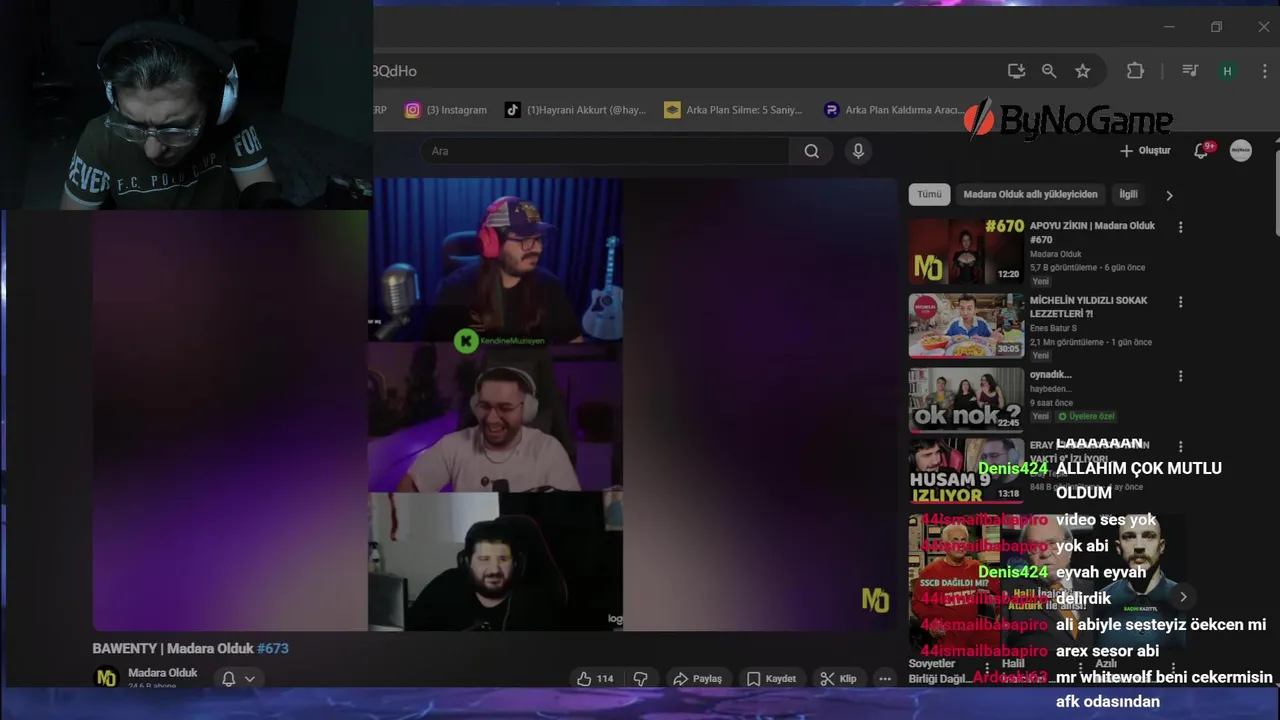Click the MD channel watermark in player
Viewport: 1280px width, 720px height.
click(875, 600)
